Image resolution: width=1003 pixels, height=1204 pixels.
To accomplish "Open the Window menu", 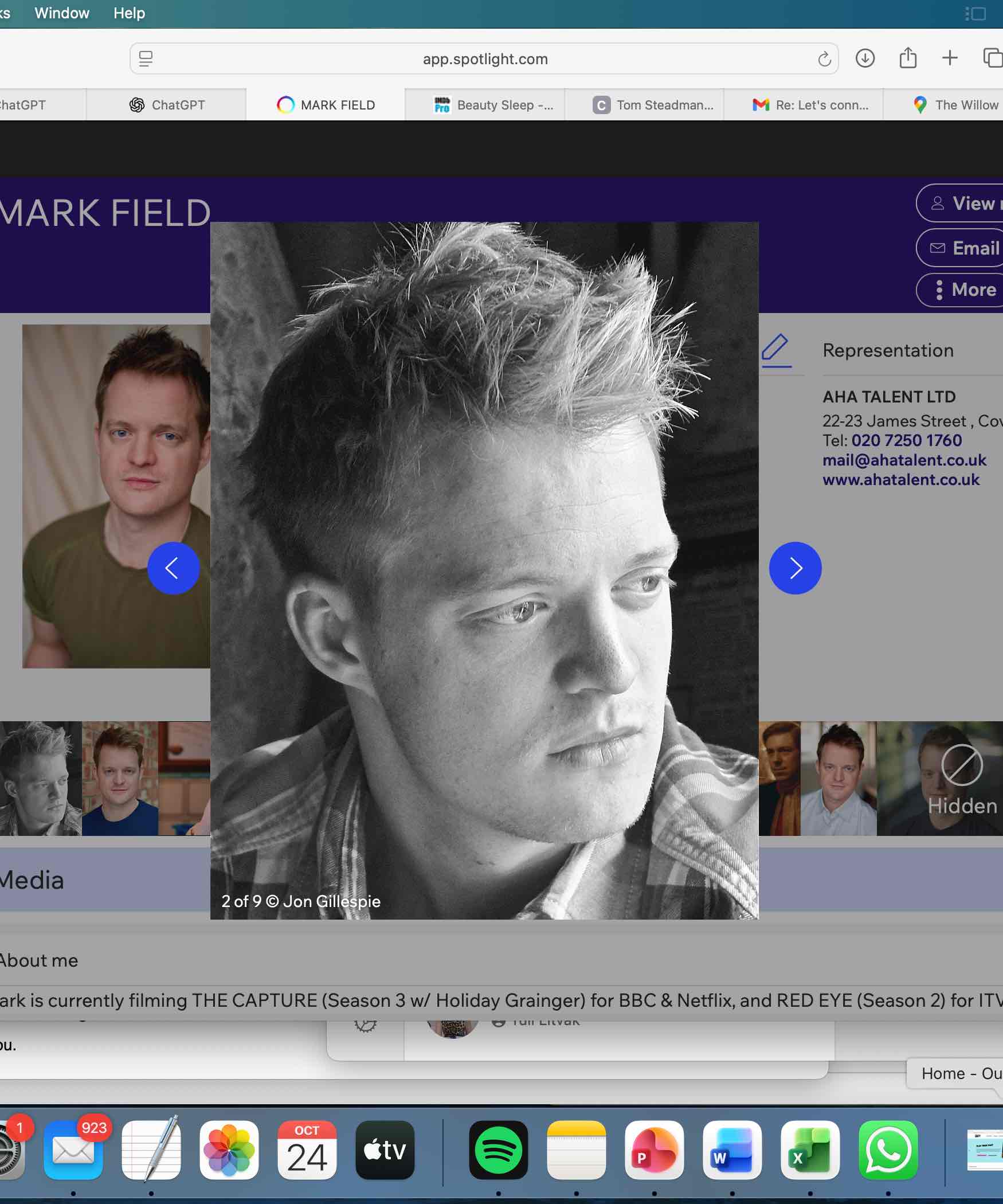I will (62, 13).
